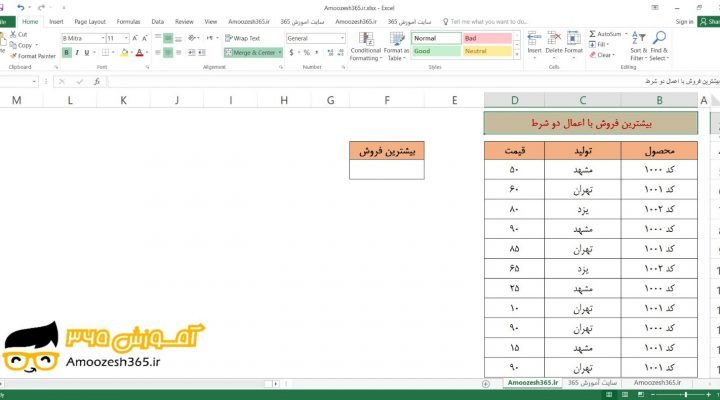Undo the last action

21,8
